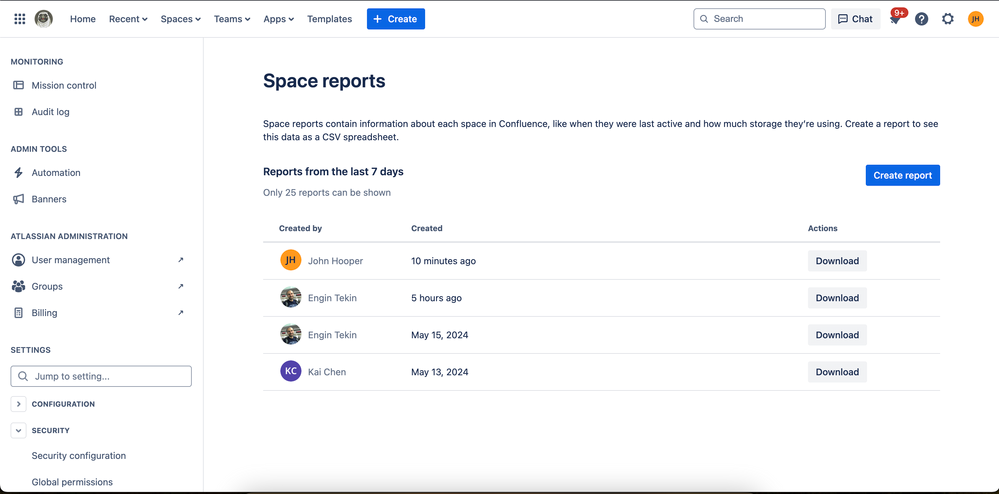The image size is (999, 494).
Task: Click User management link
Action: pos(71,260)
